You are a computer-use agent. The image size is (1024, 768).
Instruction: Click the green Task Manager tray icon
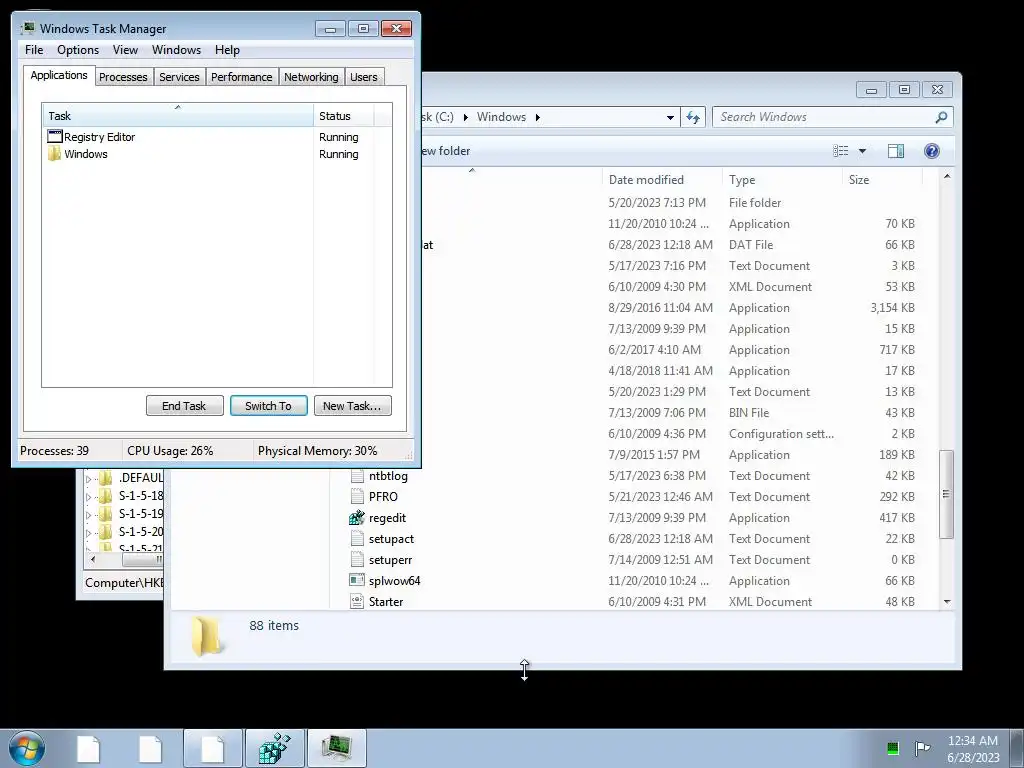point(893,748)
